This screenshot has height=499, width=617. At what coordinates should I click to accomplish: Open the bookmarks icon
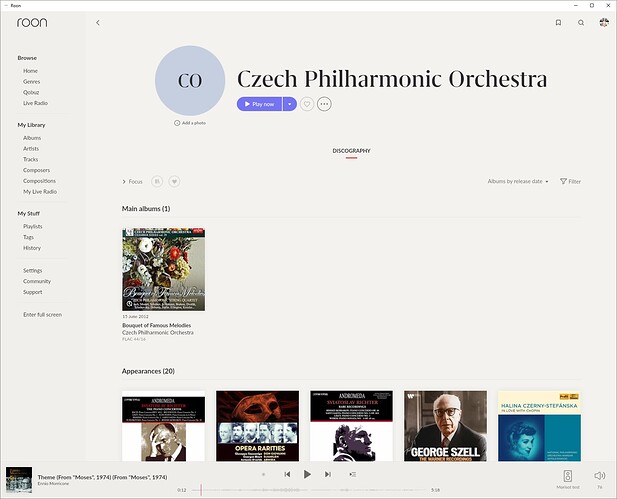click(x=558, y=23)
